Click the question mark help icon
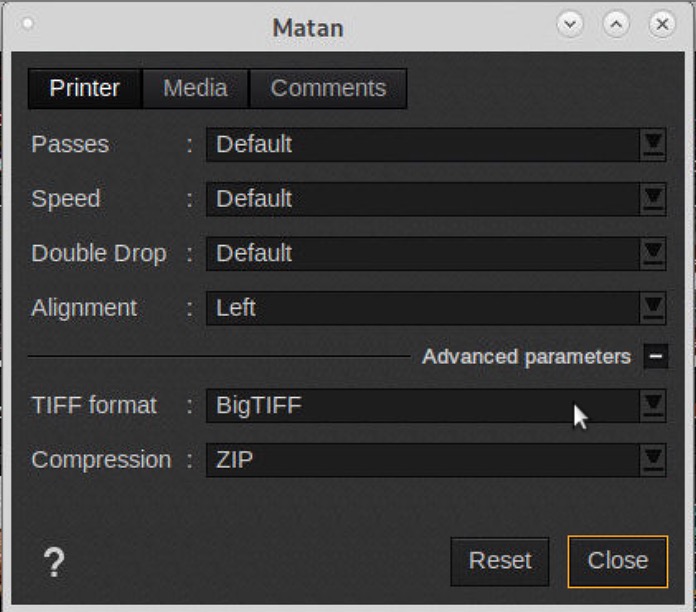Image resolution: width=696 pixels, height=612 pixels. (x=54, y=563)
